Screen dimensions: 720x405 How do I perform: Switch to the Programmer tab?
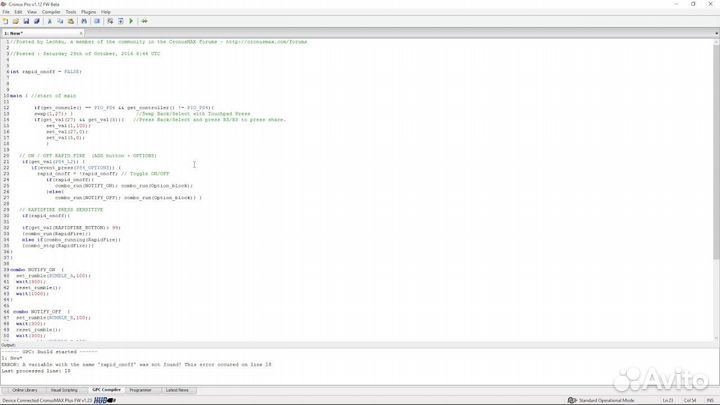pyautogui.click(x=140, y=390)
